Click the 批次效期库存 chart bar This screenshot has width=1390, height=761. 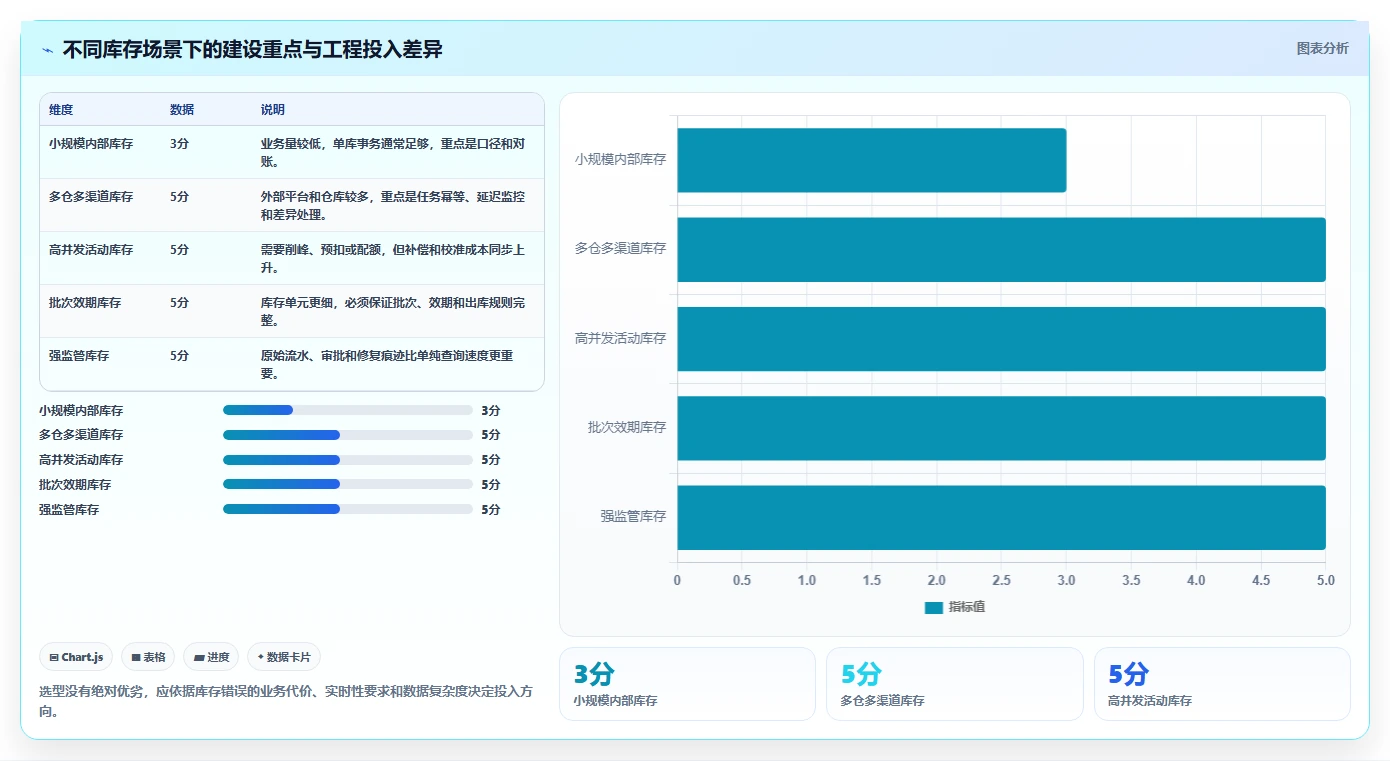(x=1001, y=428)
